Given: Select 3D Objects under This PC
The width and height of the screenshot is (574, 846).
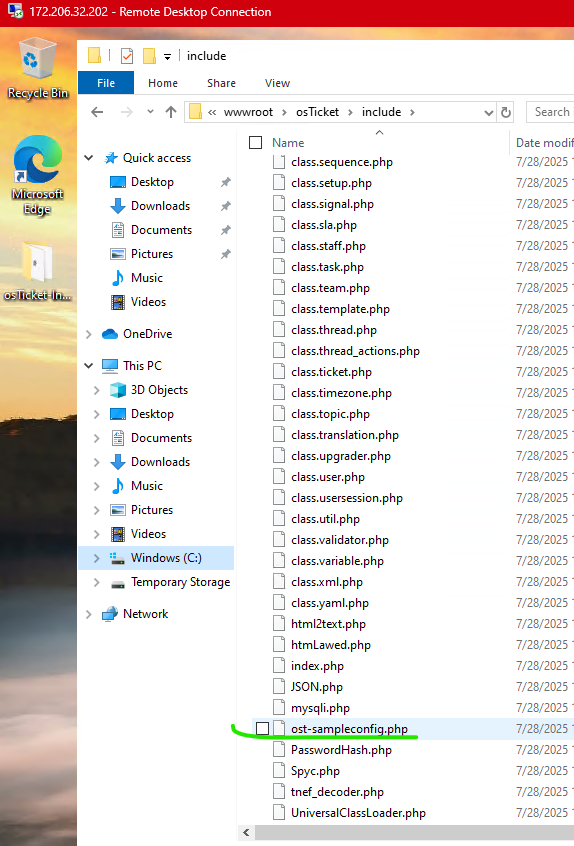Looking at the screenshot, I should (x=159, y=390).
